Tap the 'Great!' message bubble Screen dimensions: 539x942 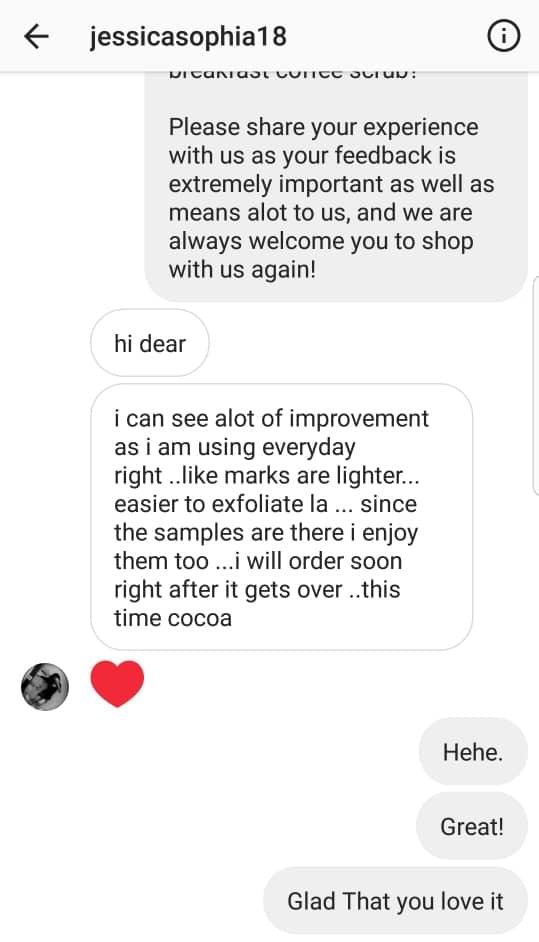(x=472, y=827)
